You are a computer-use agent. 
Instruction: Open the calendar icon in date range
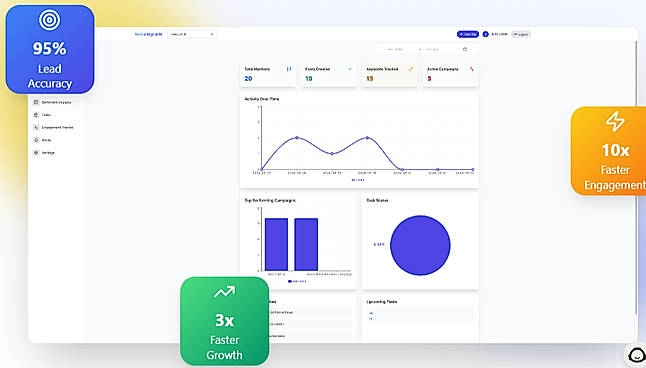(x=465, y=49)
